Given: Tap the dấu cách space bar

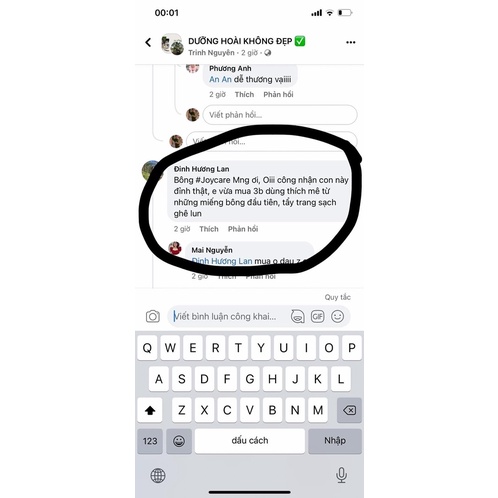Looking at the screenshot, I should (x=250, y=441).
